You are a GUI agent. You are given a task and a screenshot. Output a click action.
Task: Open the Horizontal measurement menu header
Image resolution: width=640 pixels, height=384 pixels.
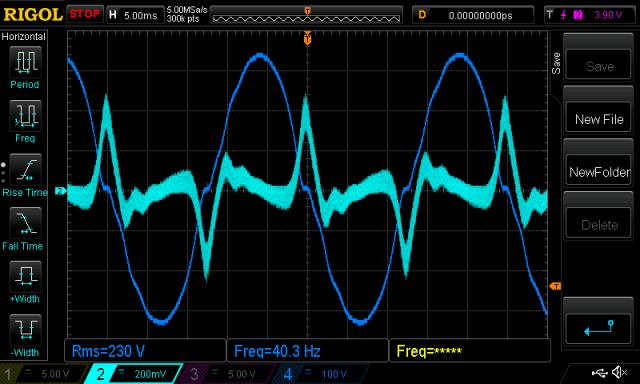[x=24, y=37]
